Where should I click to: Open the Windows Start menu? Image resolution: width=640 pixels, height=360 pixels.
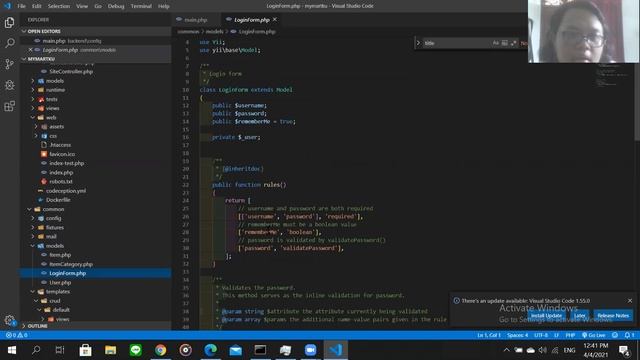(x=11, y=350)
